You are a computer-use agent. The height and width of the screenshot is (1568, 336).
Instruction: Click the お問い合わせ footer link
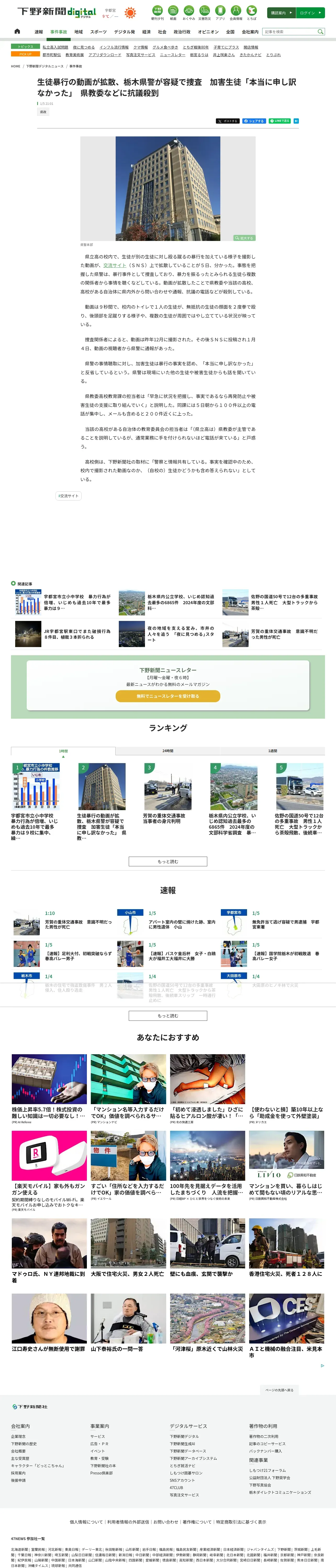(165, 1521)
